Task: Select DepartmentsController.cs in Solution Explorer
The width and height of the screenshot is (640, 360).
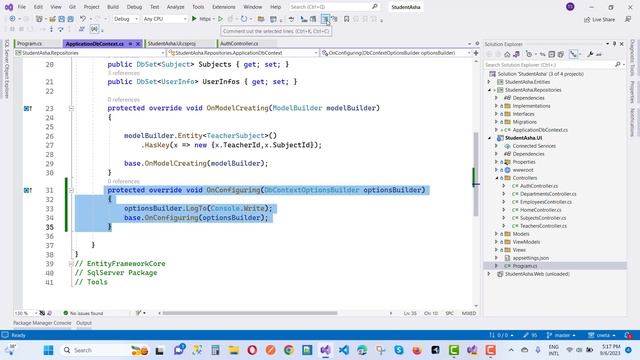Action: click(548, 194)
